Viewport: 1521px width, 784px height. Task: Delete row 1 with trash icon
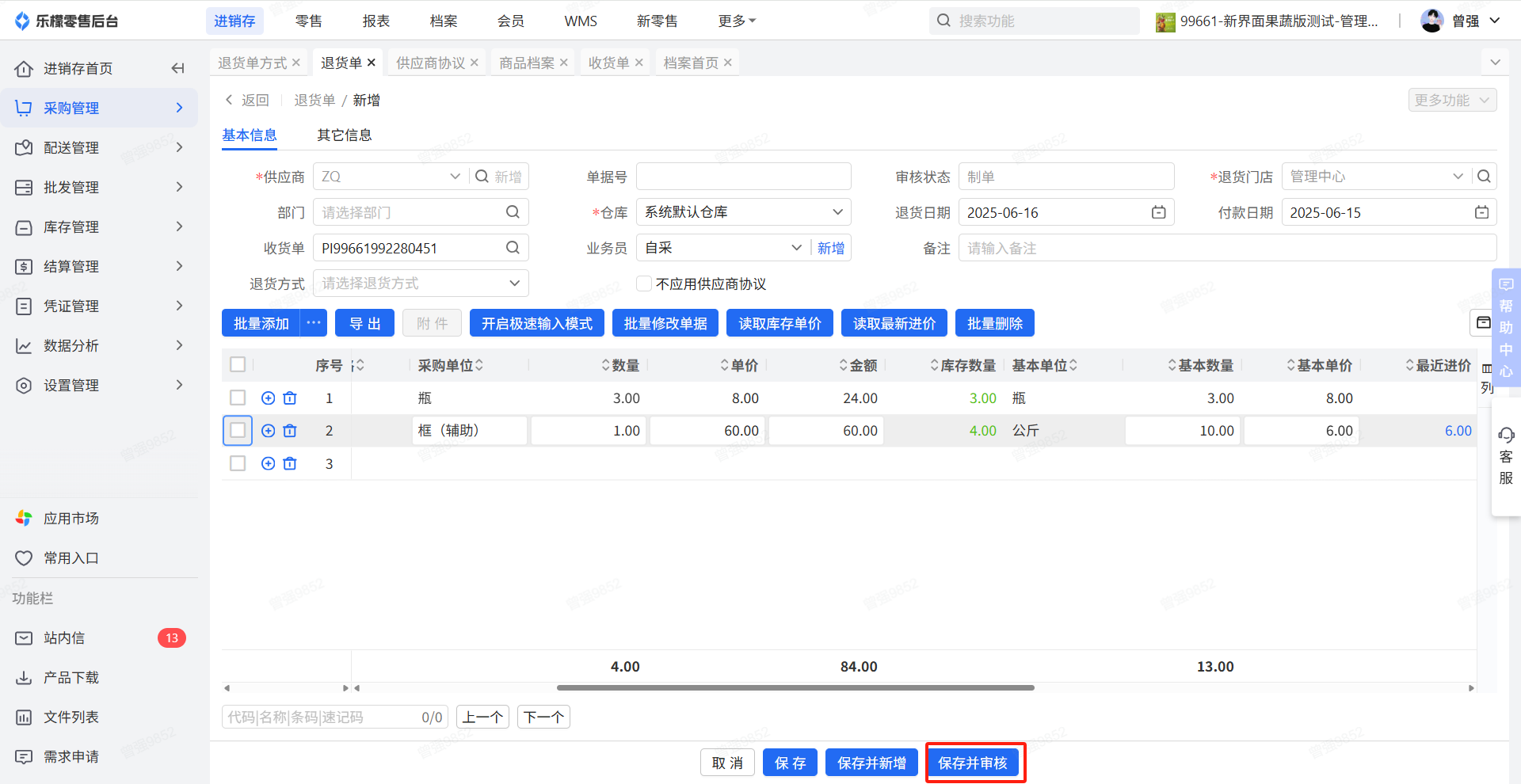point(290,398)
